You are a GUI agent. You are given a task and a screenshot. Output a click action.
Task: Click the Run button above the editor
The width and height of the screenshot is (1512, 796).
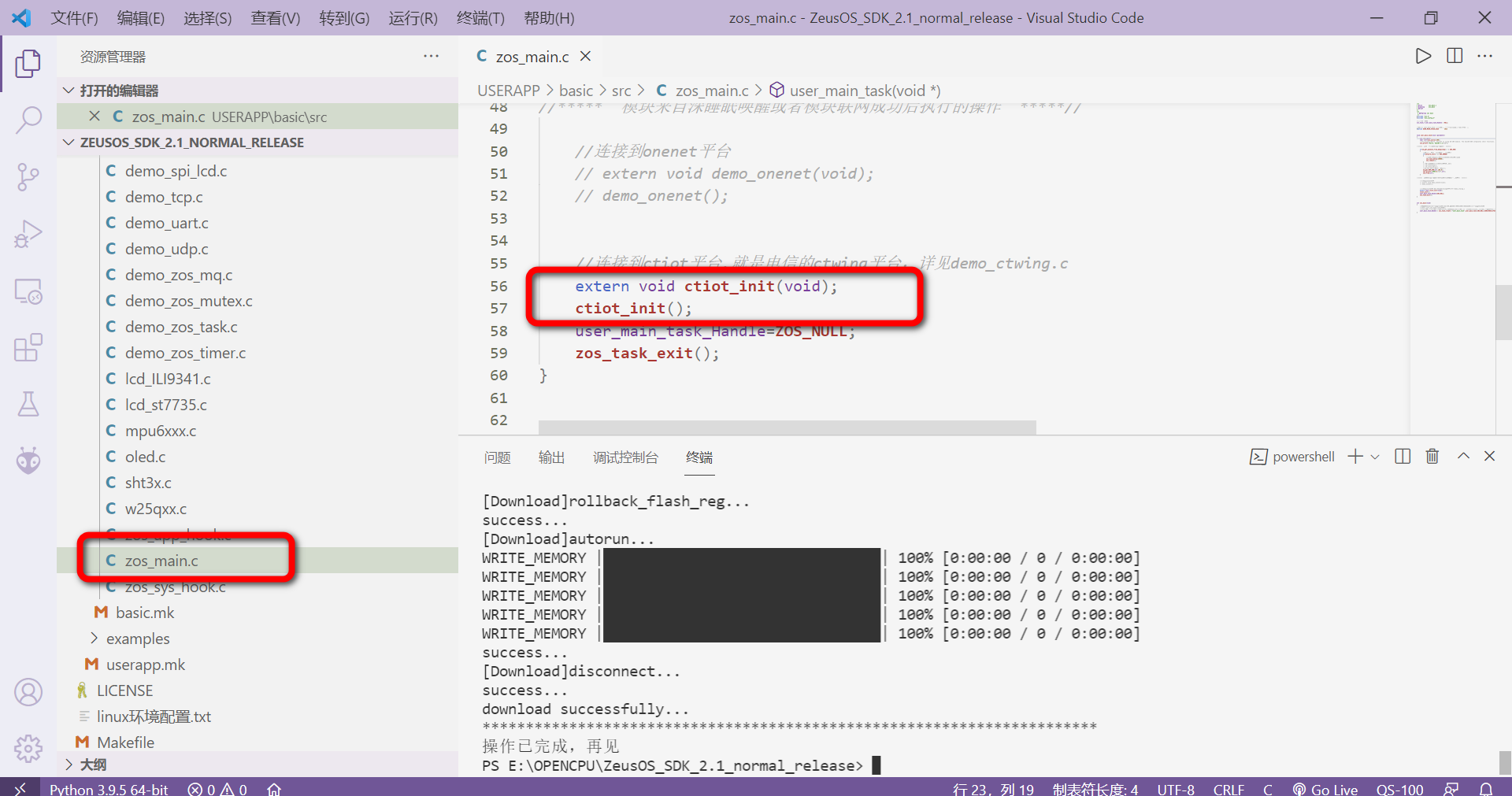(x=1422, y=56)
